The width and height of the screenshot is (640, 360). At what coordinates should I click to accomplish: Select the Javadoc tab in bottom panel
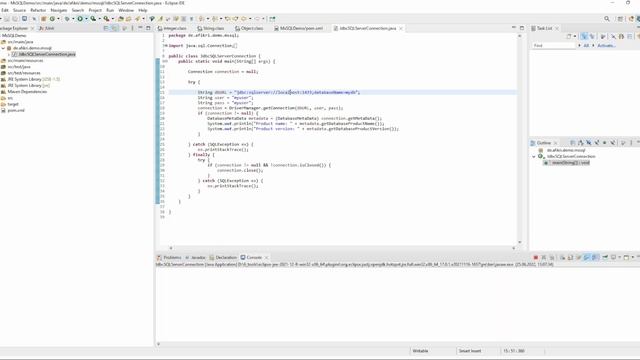(195, 258)
